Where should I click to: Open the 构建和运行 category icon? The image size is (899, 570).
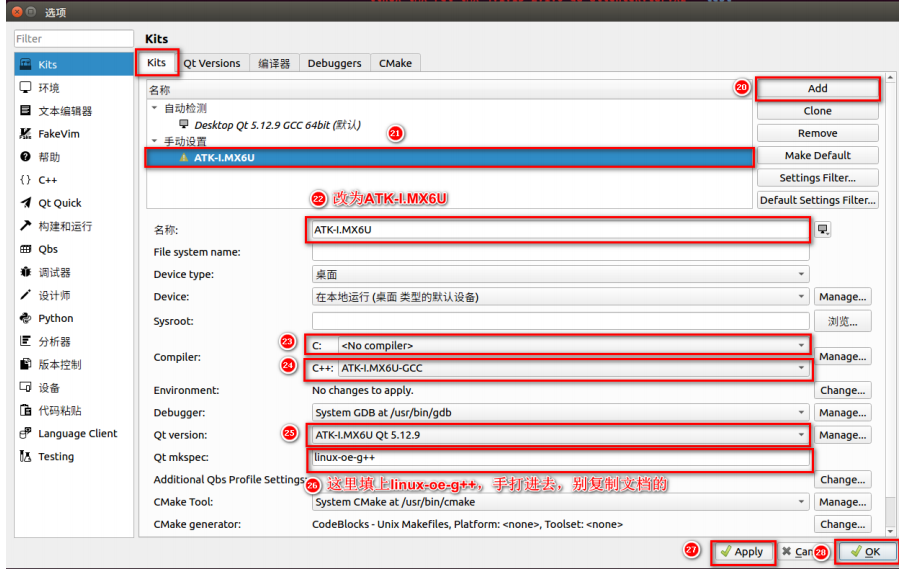pos(25,225)
